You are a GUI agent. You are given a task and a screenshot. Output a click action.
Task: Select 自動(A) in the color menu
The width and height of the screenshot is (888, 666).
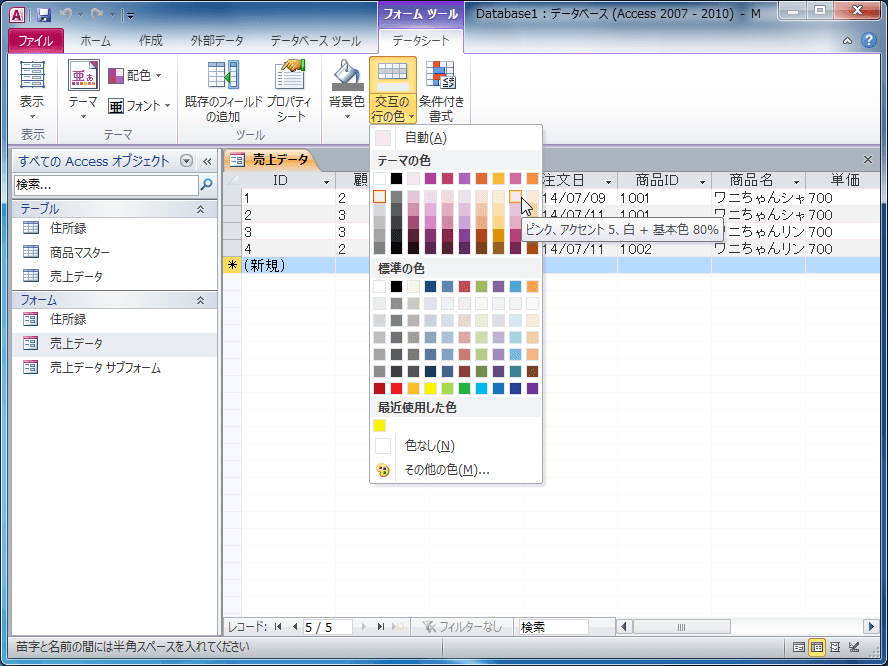425,138
